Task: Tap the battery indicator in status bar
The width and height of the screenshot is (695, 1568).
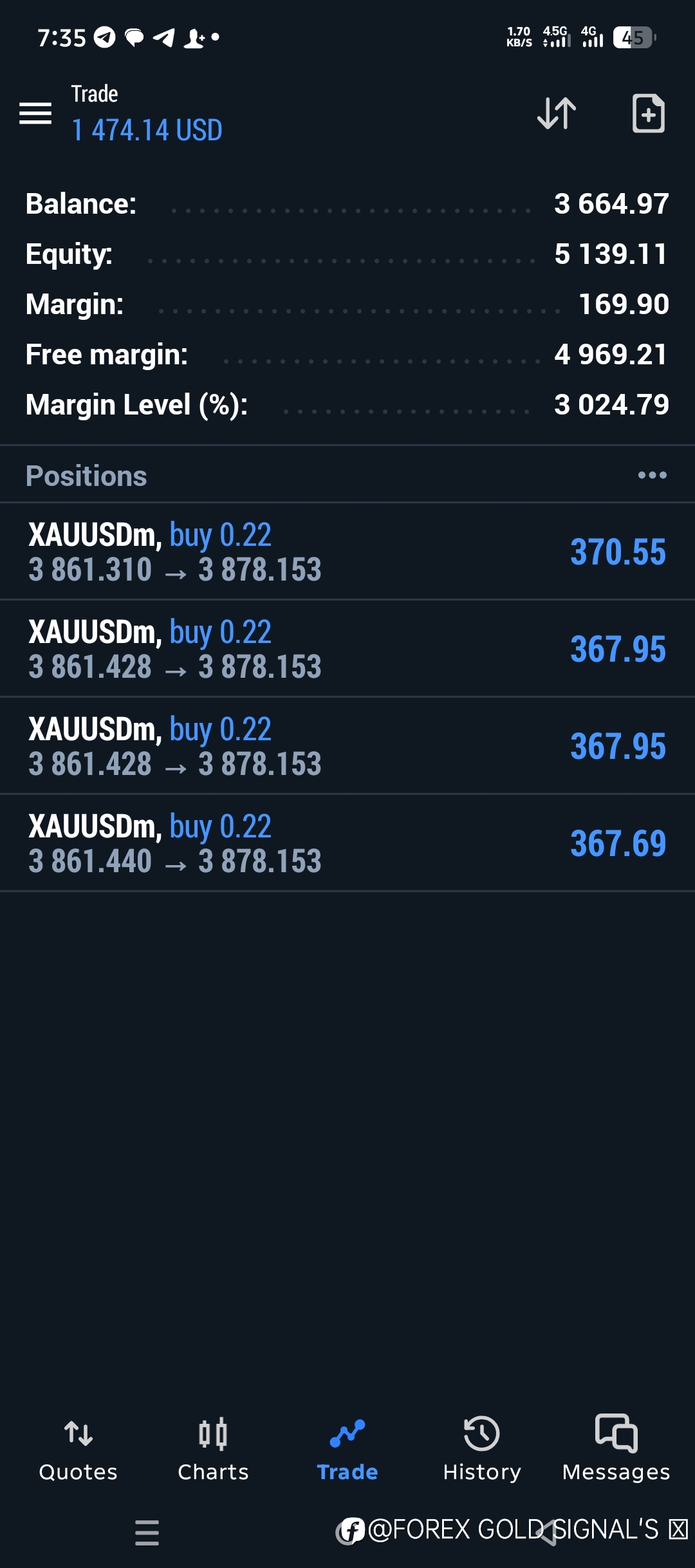Action: click(634, 38)
